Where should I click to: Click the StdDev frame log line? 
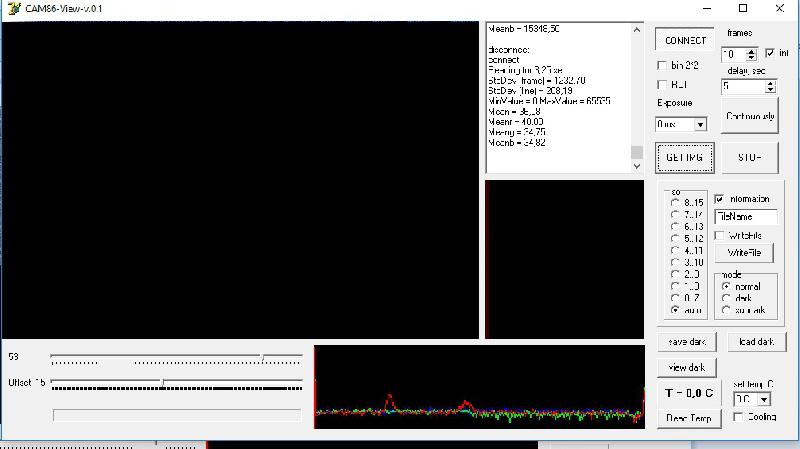pos(537,81)
